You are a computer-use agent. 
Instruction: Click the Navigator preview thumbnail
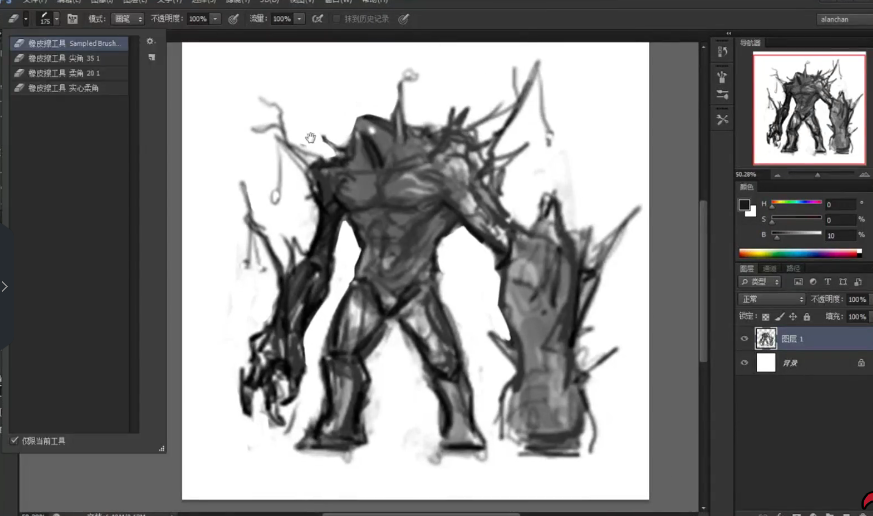[809, 109]
